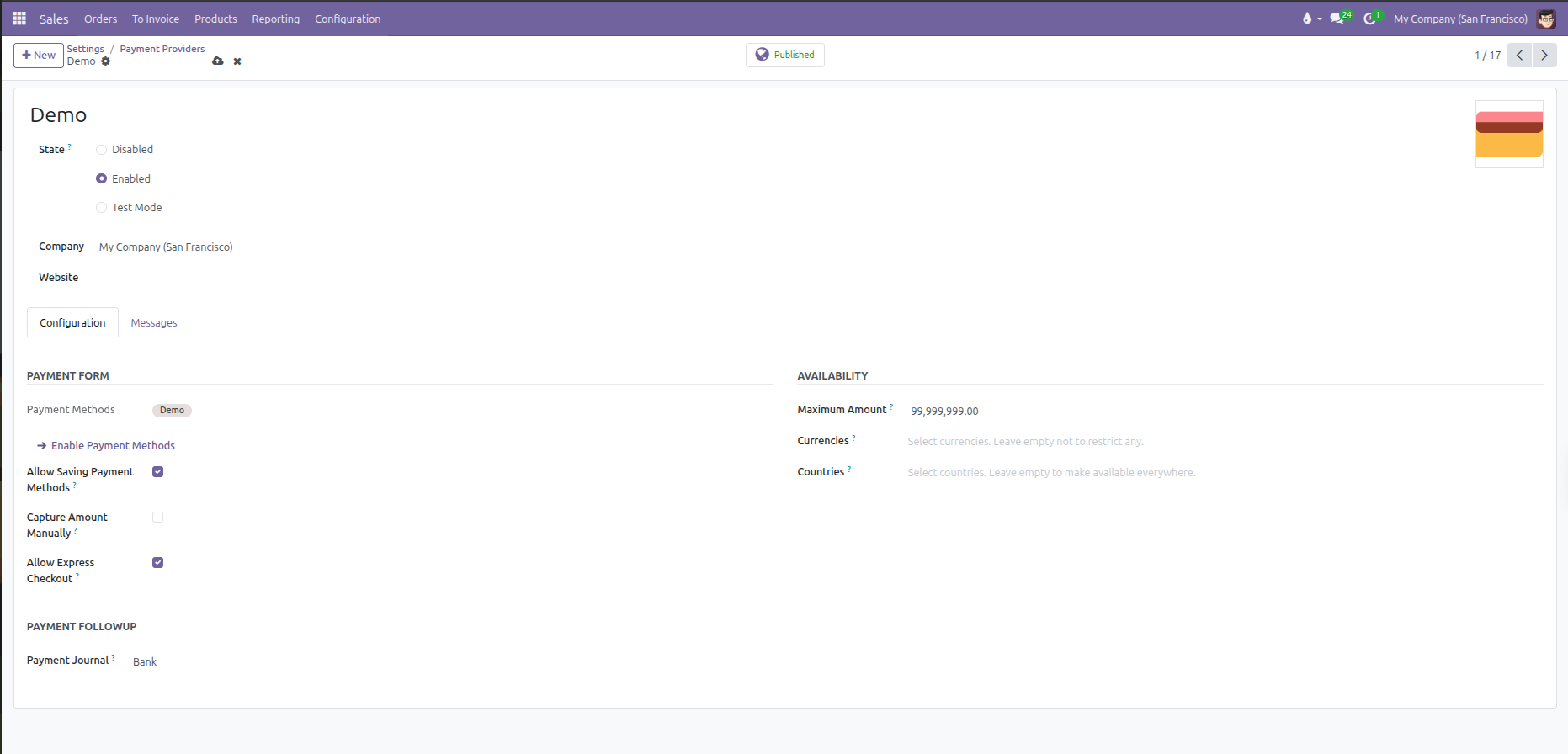
Task: Go to Payment Providers breadcrumb
Action: 162,49
